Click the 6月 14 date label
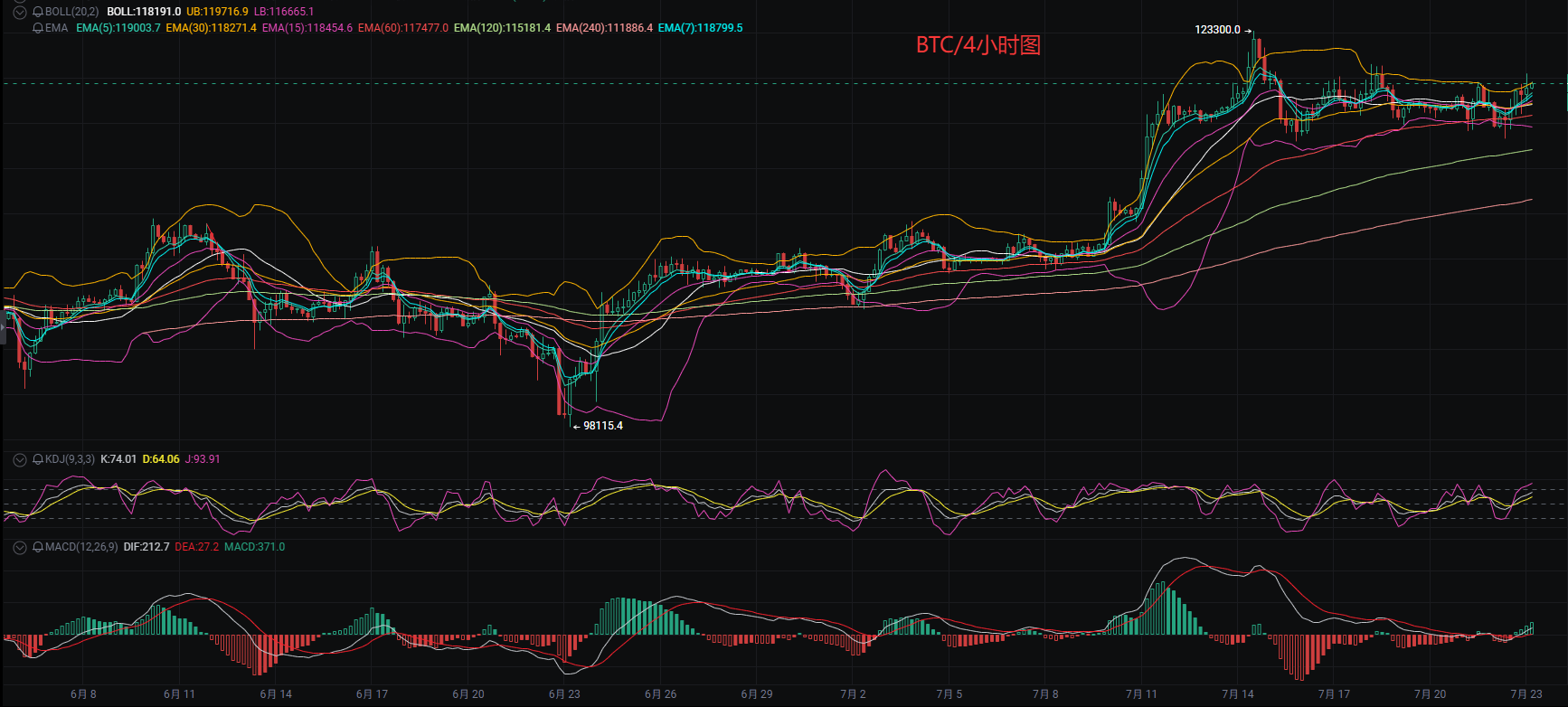The image size is (1568, 707). click(276, 694)
